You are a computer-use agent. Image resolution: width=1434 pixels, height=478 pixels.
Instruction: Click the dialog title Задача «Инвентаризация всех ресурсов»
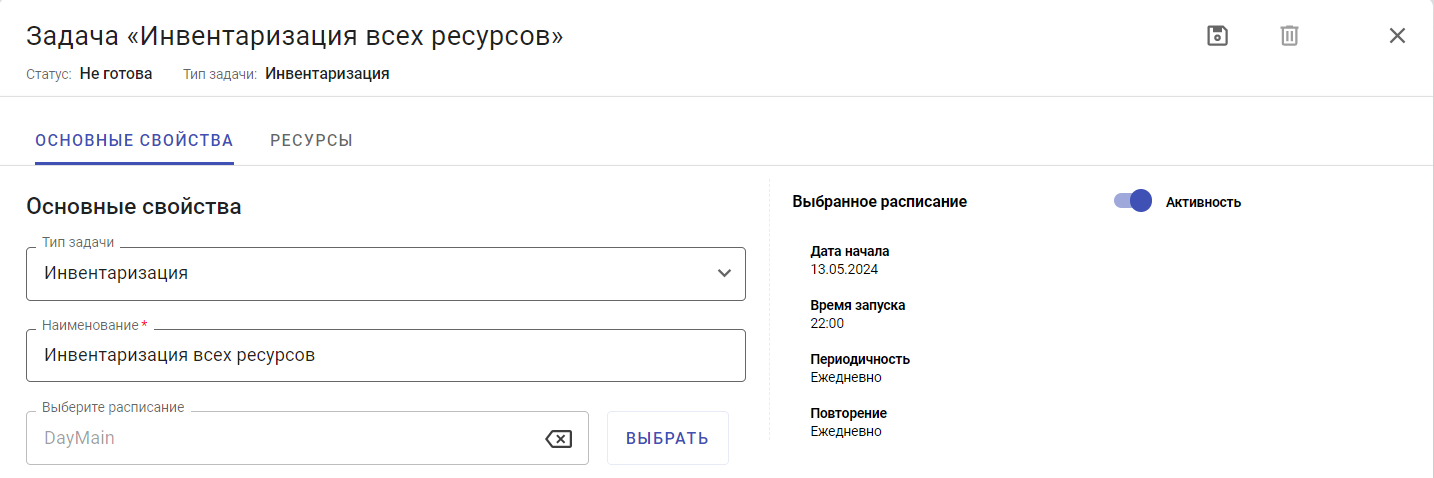294,36
